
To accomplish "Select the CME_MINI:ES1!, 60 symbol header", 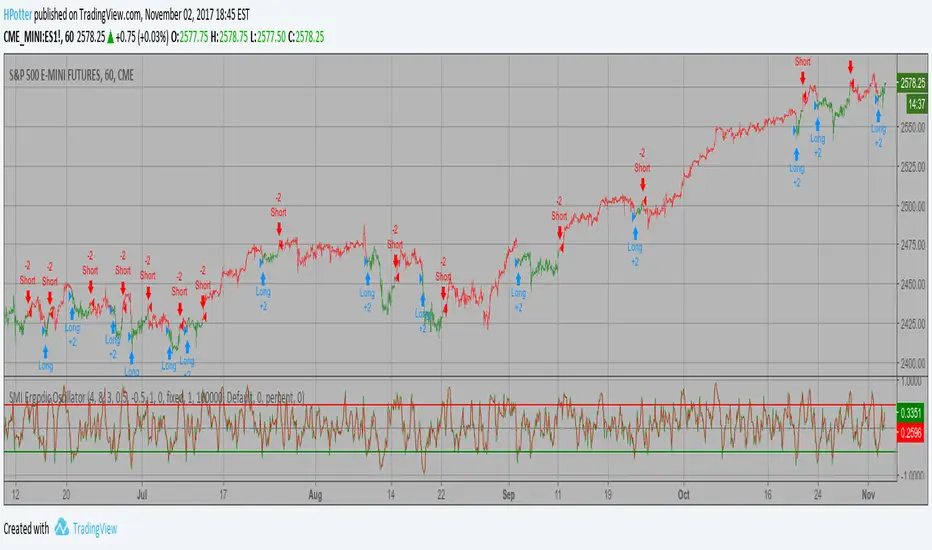I will coord(39,37).
